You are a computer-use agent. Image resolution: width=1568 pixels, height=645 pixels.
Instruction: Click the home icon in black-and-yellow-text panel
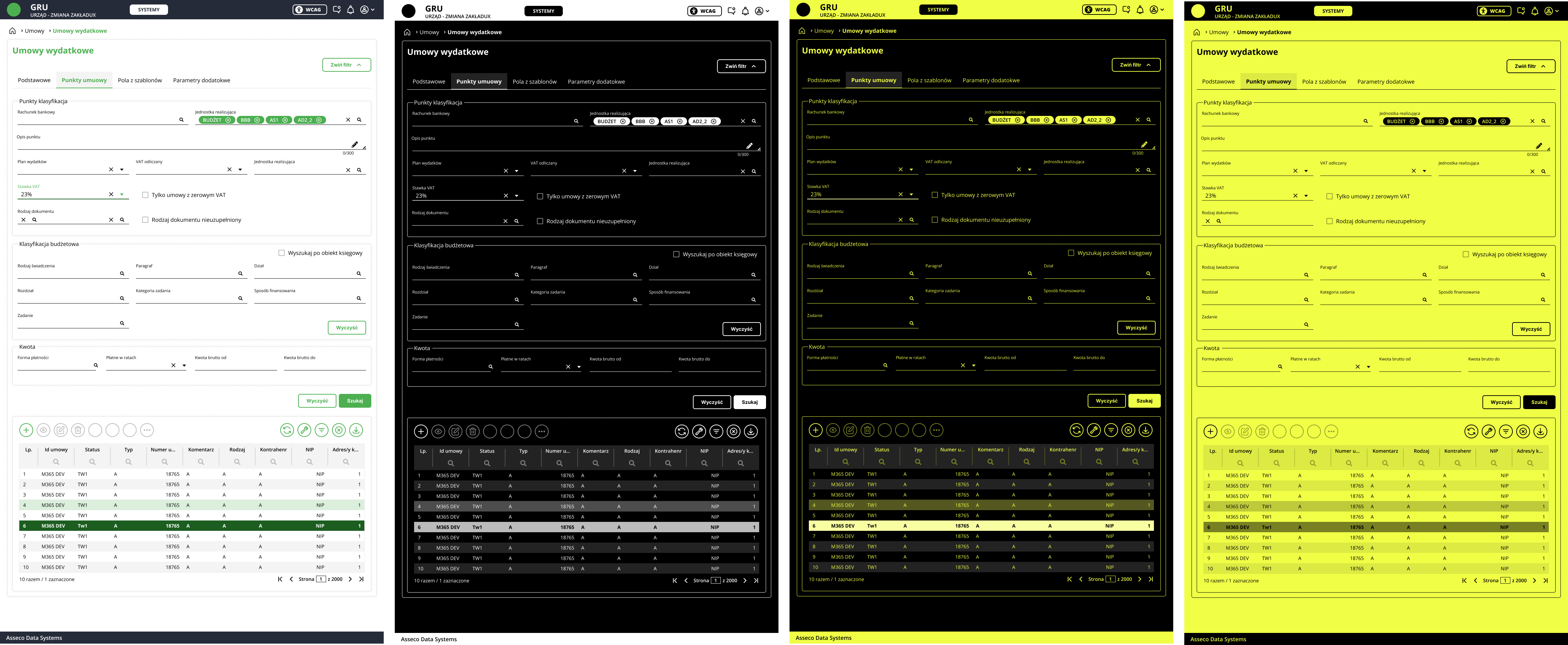802,30
